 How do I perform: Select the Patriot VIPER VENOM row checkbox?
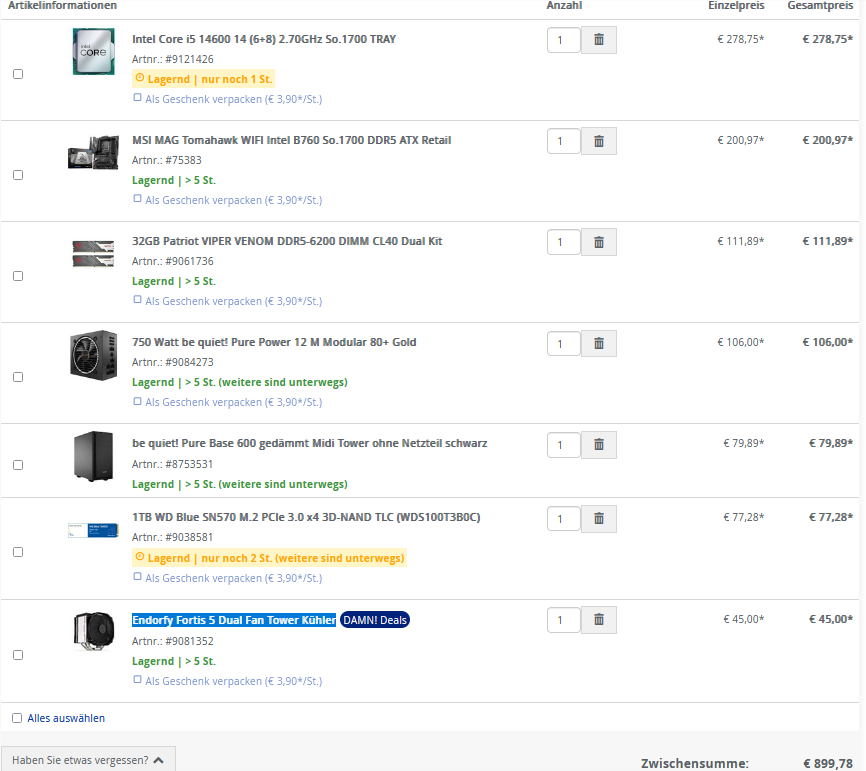[18, 276]
